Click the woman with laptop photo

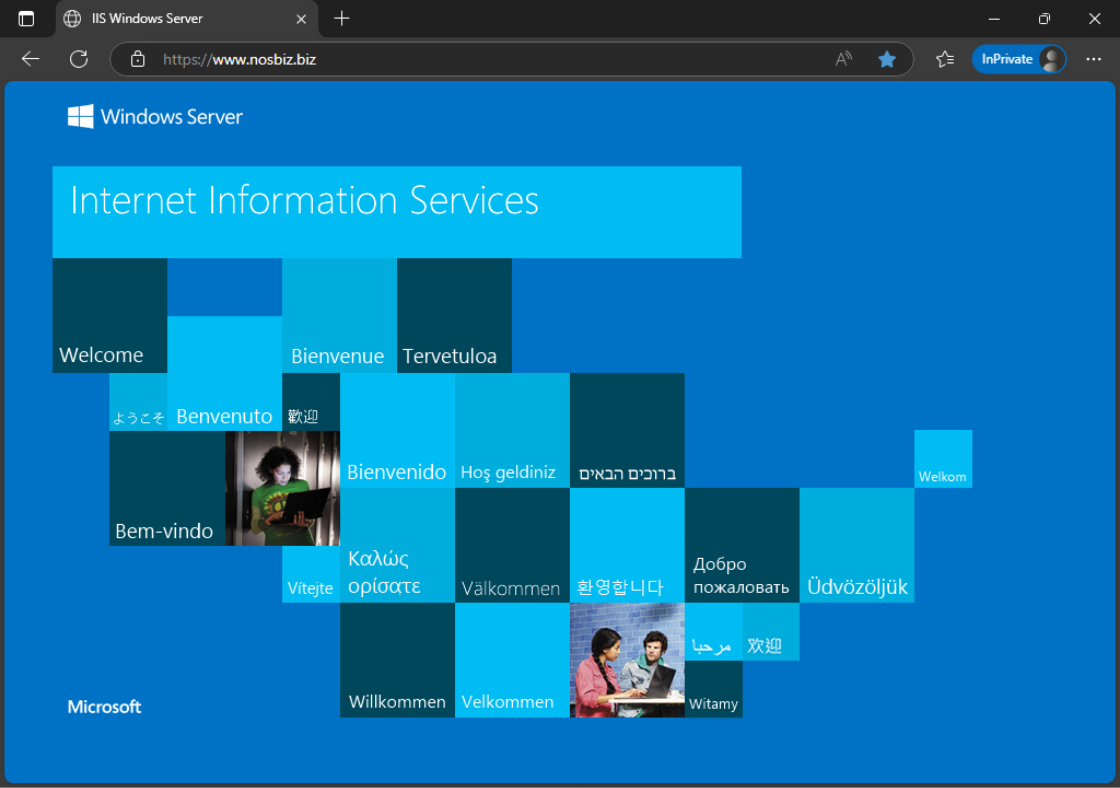283,488
